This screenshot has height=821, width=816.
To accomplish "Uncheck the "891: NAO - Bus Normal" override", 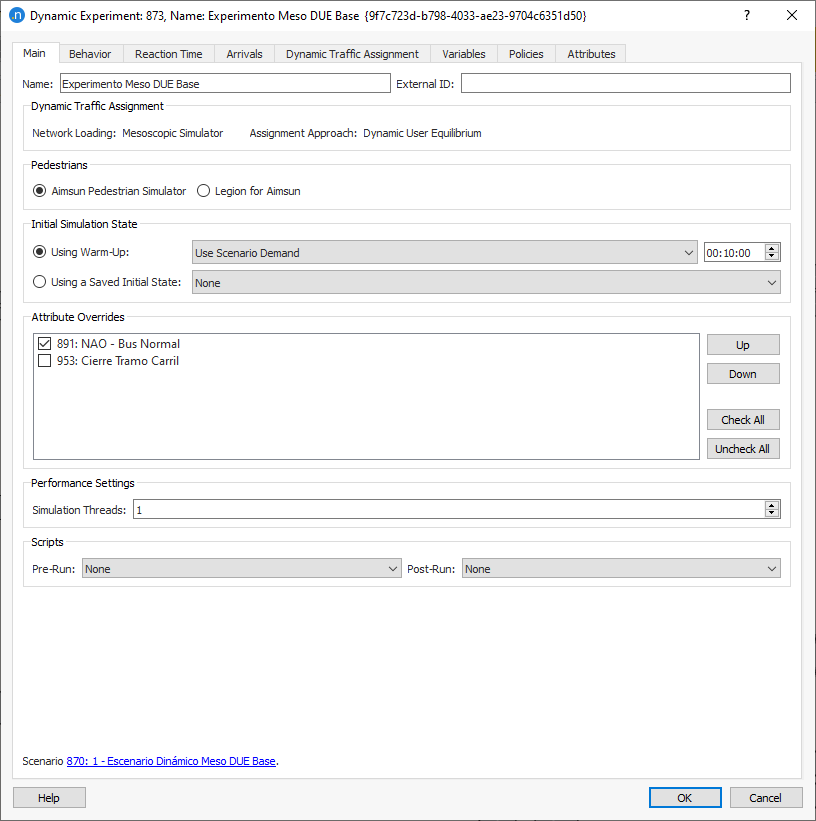I will [44, 343].
